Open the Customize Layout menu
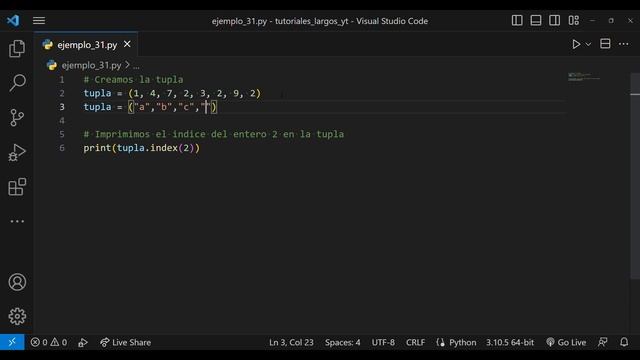The height and width of the screenshot is (360, 640). tap(573, 20)
